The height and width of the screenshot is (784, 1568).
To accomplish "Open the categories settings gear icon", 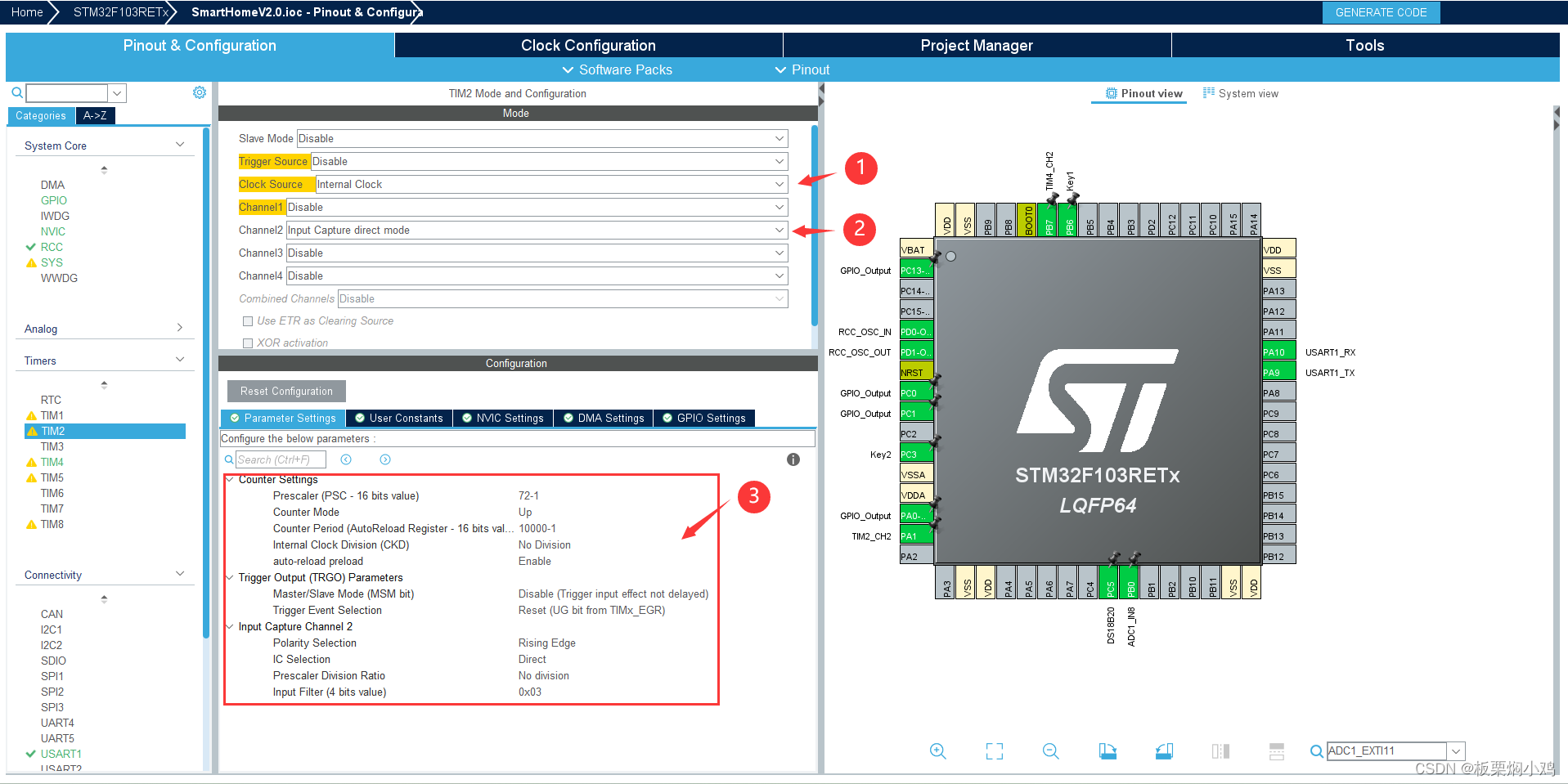I will (200, 92).
